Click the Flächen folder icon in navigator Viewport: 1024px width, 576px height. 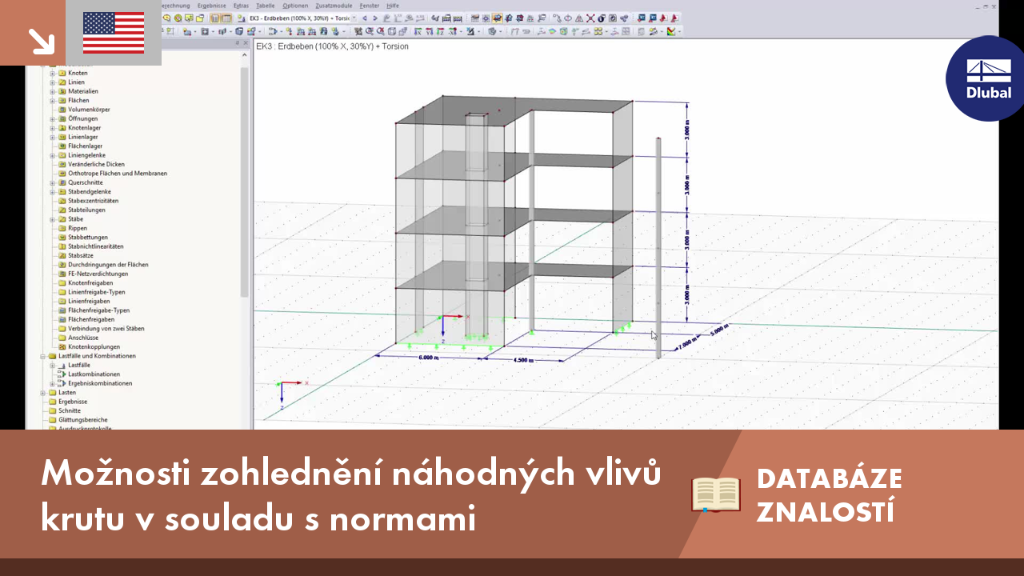63,101
